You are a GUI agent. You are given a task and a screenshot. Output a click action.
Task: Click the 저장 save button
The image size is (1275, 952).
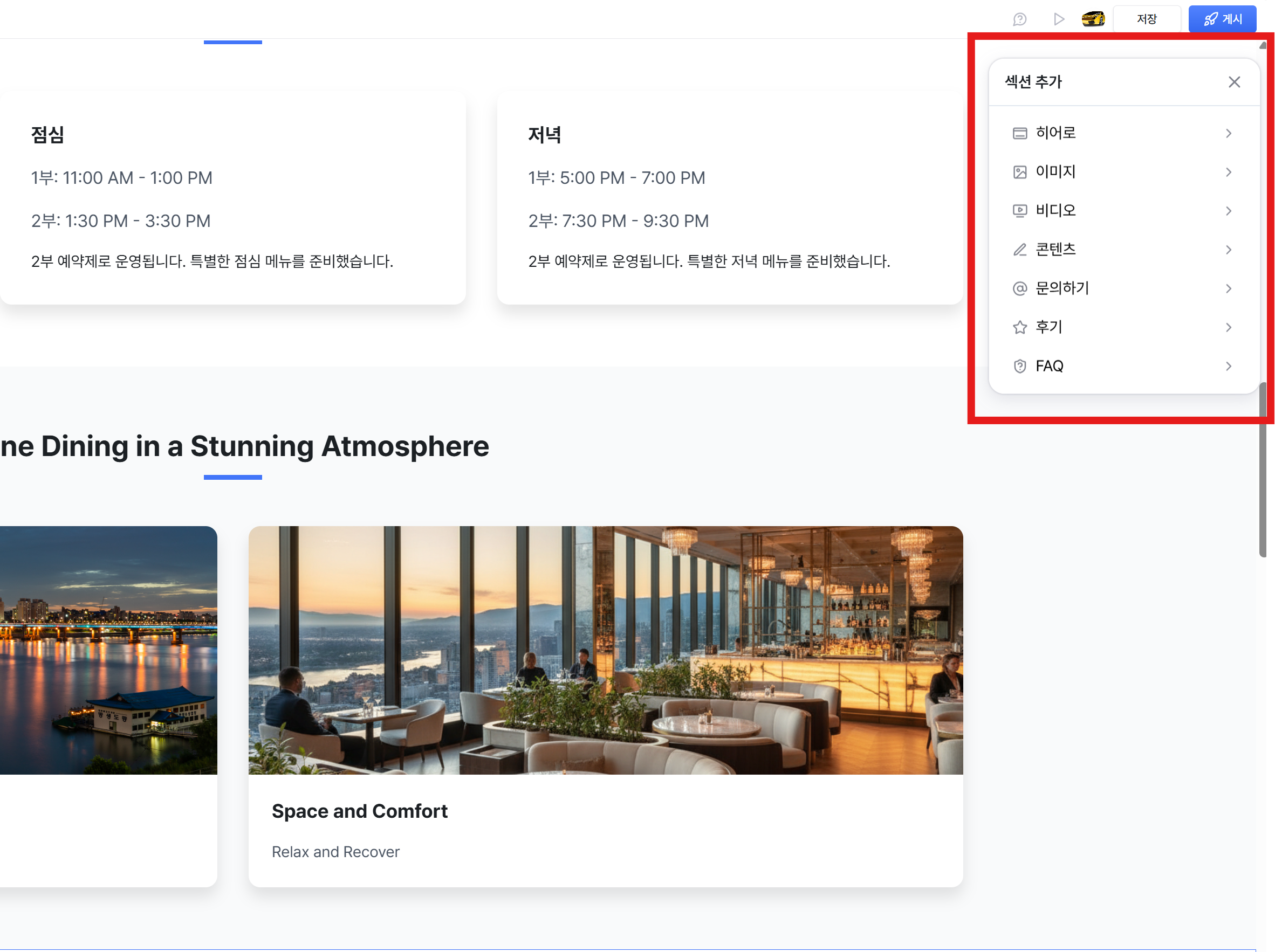pyautogui.click(x=1147, y=19)
